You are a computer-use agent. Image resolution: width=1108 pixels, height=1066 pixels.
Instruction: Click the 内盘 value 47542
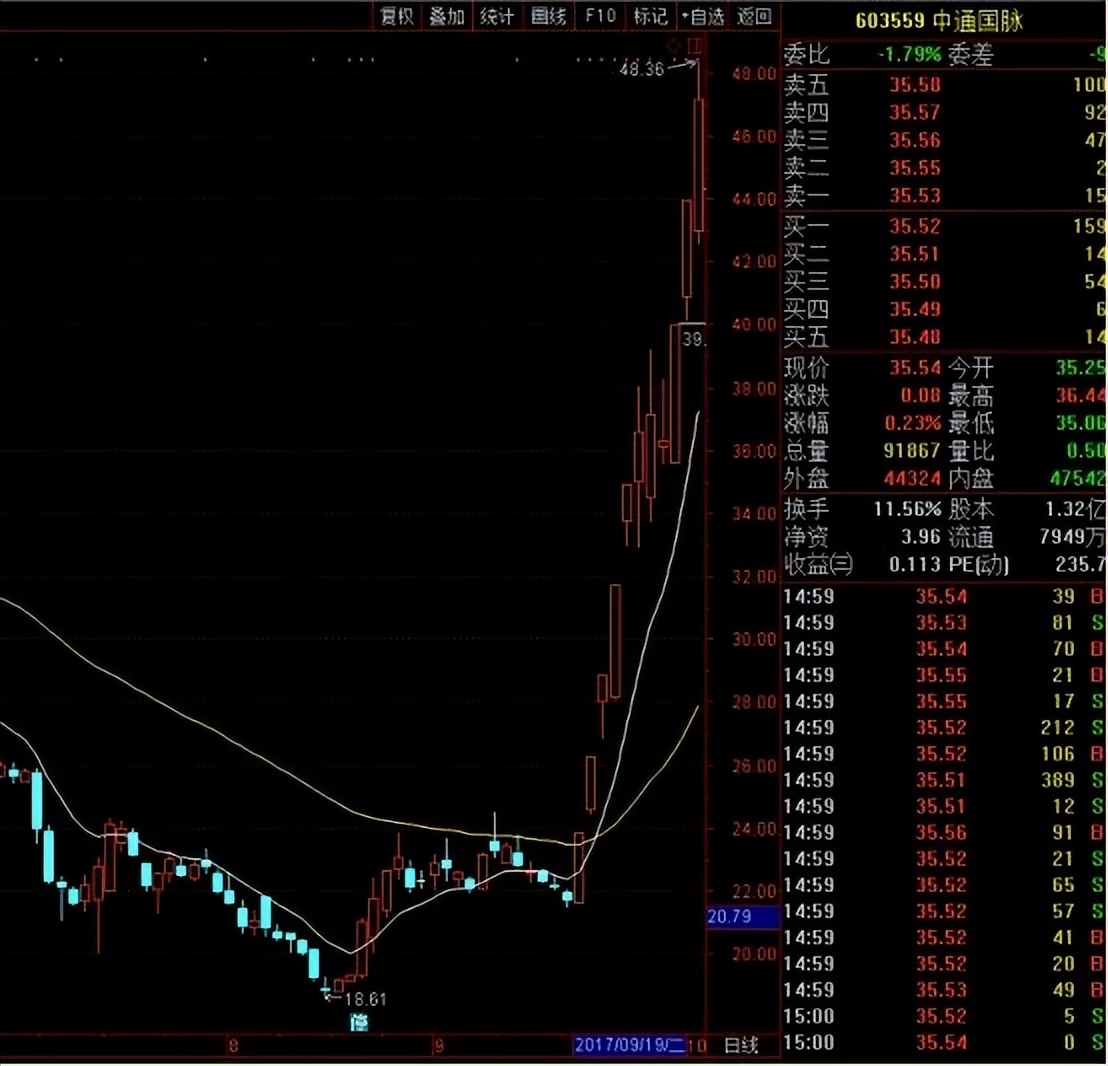click(1078, 478)
